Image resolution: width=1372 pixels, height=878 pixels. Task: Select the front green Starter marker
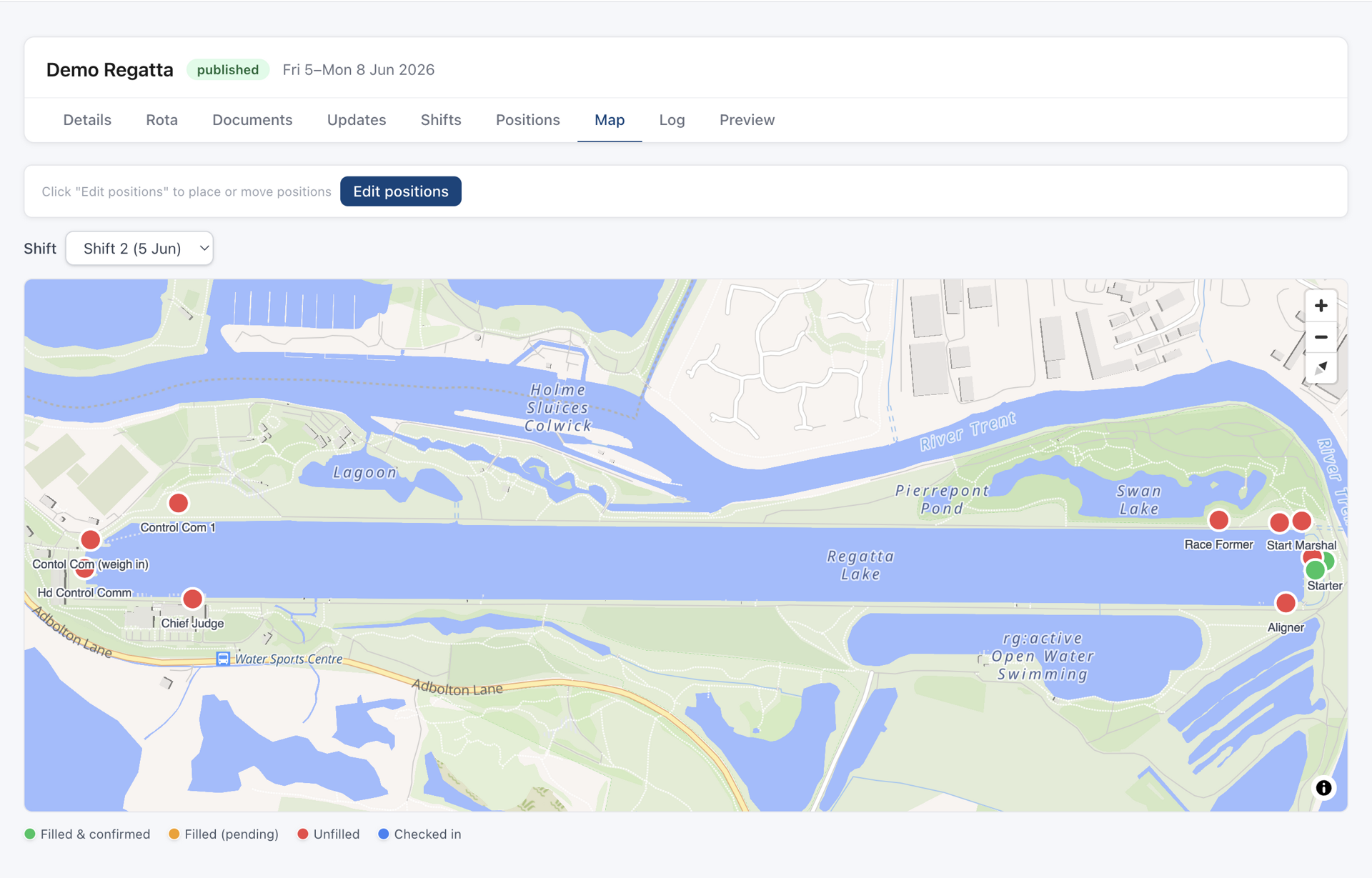pyautogui.click(x=1315, y=570)
